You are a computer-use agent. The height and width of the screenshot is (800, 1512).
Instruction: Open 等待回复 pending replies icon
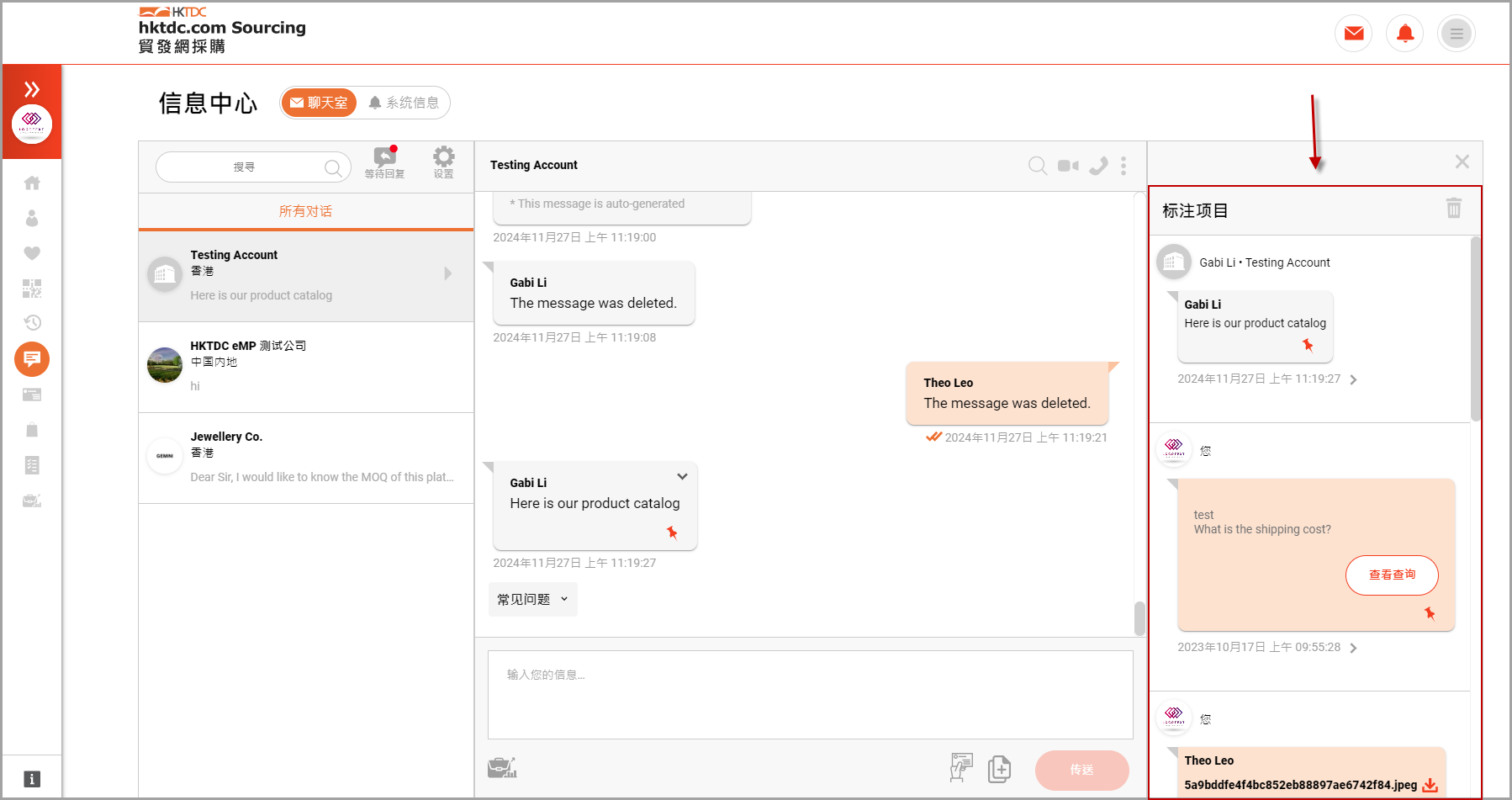pos(385,162)
